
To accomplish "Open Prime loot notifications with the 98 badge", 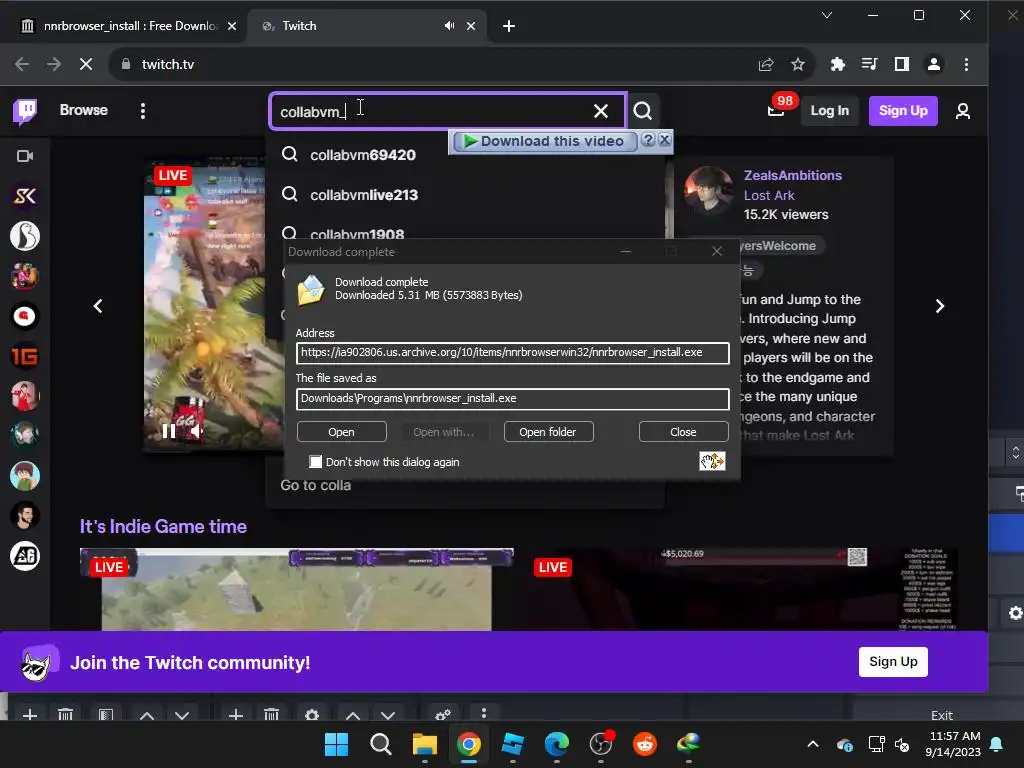I will 776,110.
